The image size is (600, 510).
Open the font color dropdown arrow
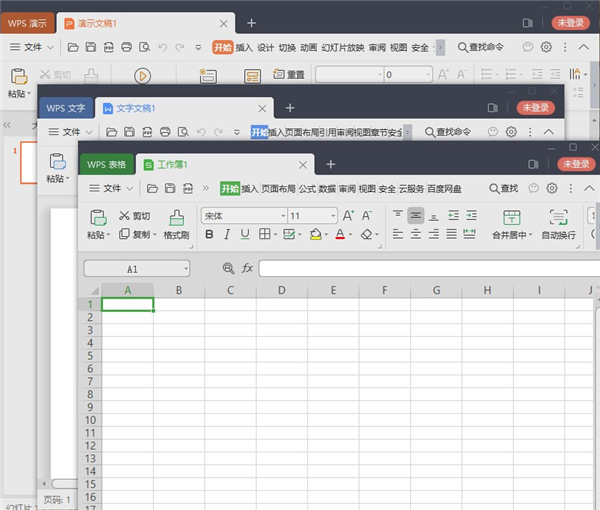coord(351,235)
